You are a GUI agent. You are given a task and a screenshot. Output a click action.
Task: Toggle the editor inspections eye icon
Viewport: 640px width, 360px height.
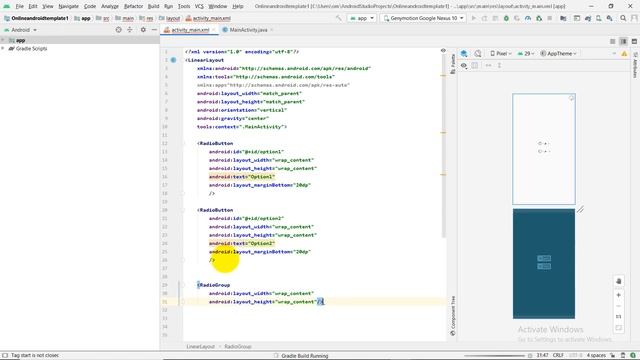pyautogui.click(x=443, y=51)
